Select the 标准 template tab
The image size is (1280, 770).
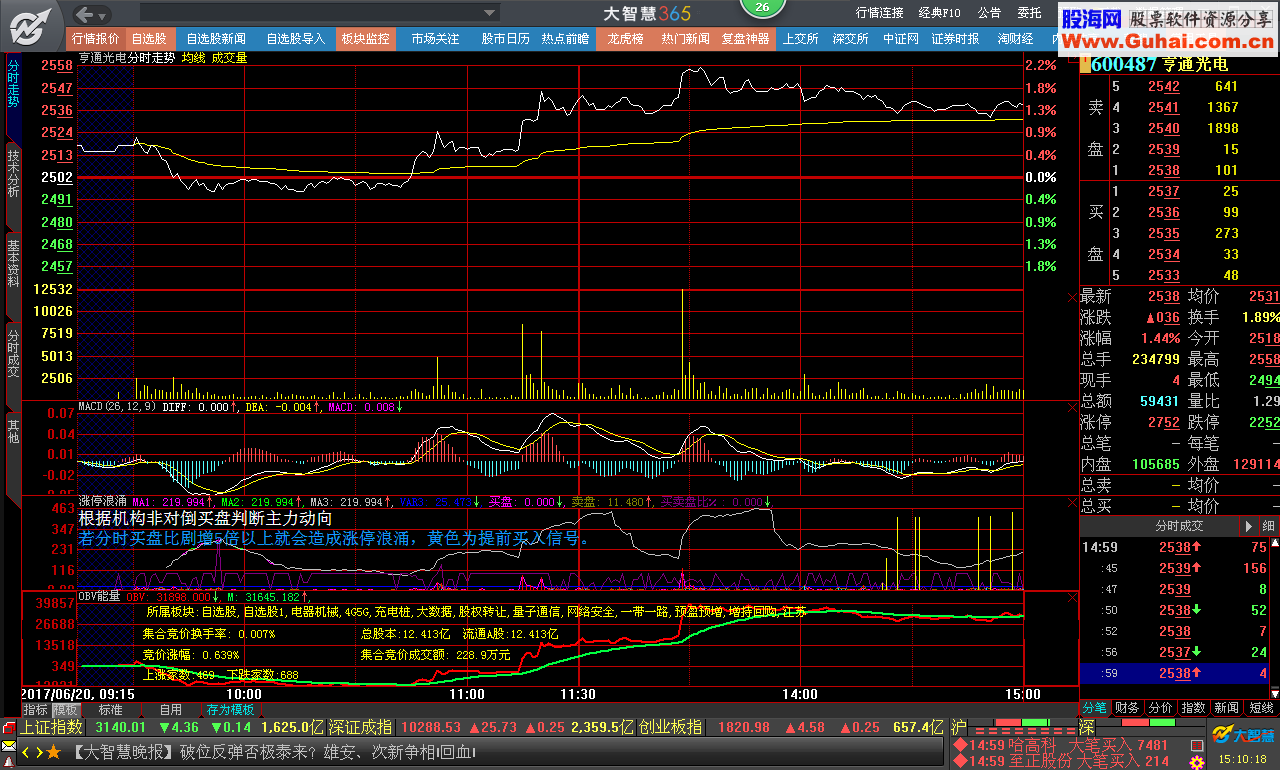111,710
